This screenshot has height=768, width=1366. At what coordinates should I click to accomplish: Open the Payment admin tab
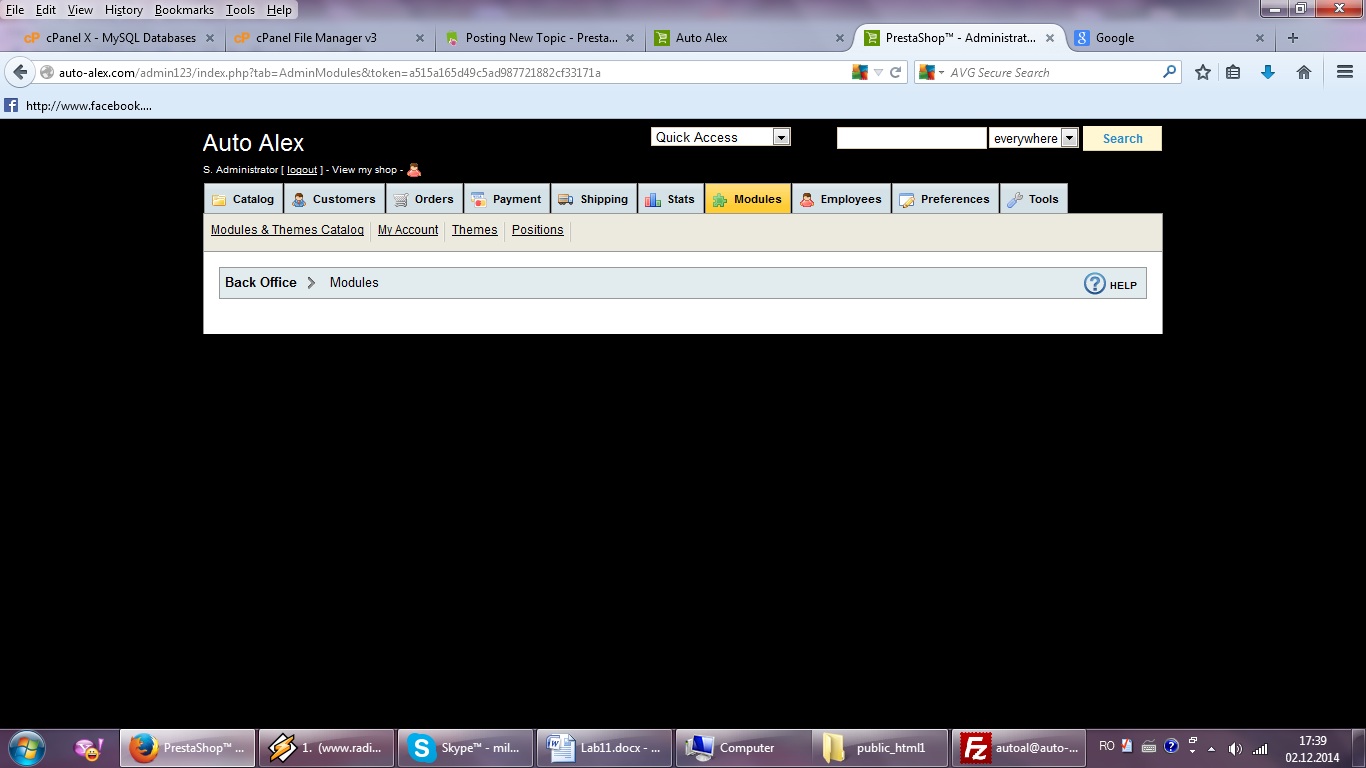point(506,199)
